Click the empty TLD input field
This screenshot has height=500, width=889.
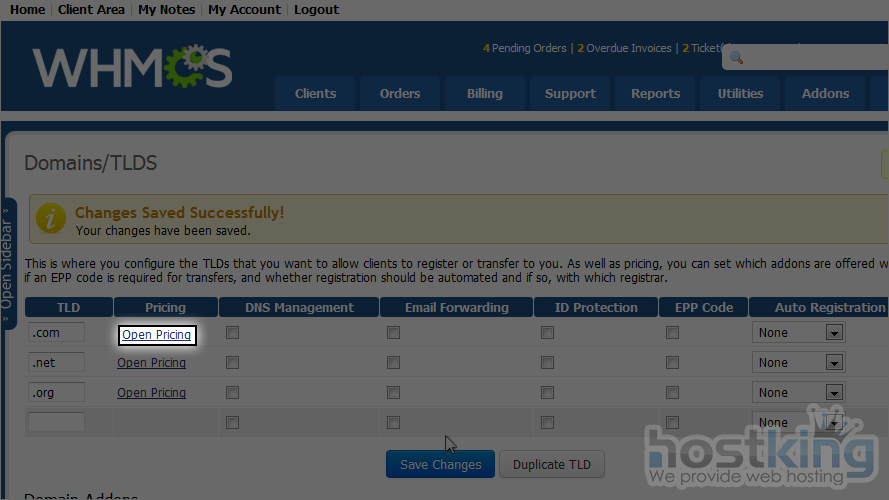coord(56,422)
